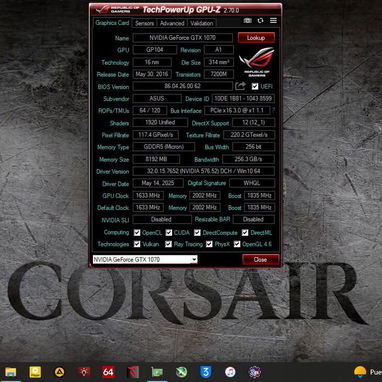Toggle the OpenCL checkbox
The height and width of the screenshot is (382, 382).
coord(137,232)
